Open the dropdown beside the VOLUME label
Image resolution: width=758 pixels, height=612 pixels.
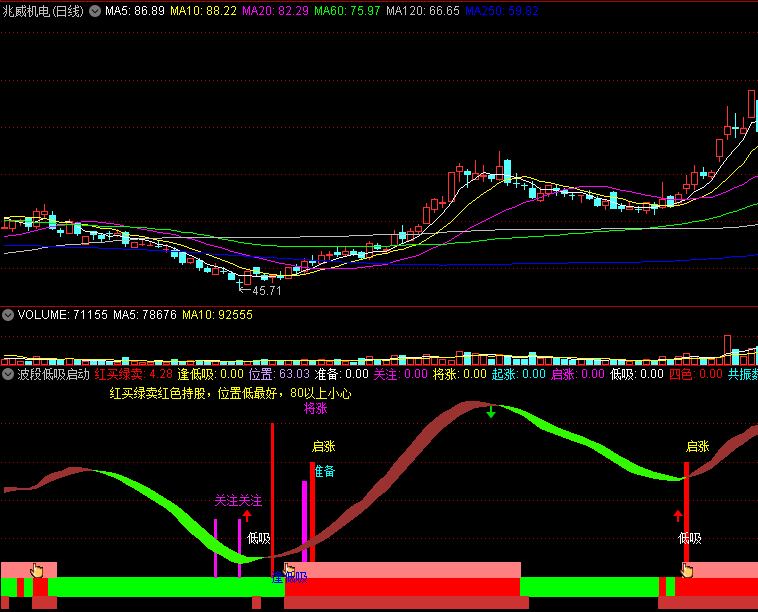[x=8, y=315]
